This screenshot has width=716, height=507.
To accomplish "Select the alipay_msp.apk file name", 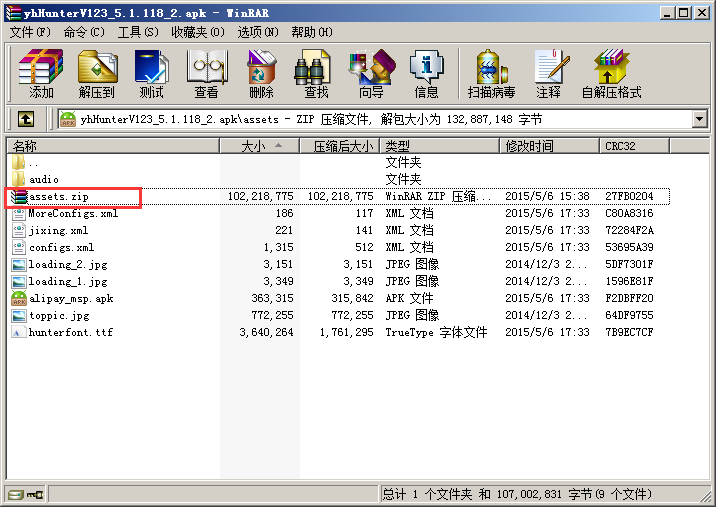I will 71,299.
